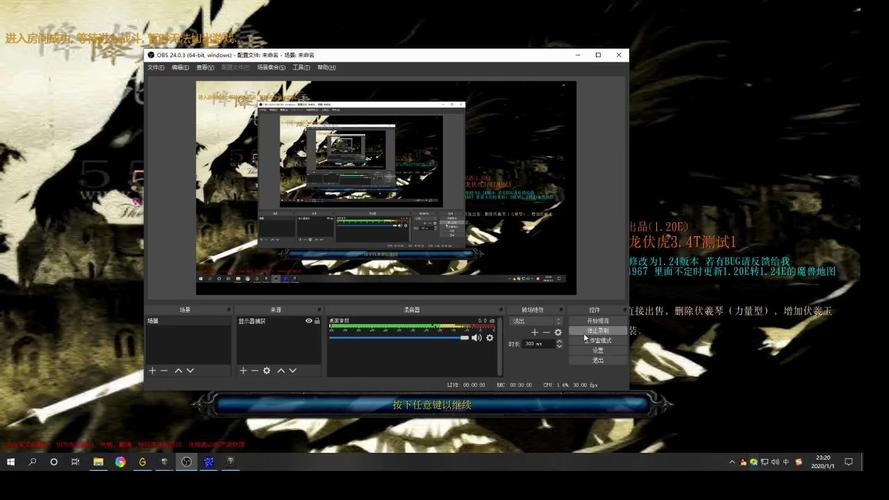Pop out the Scene Transitions dock icon
Screen dimensions: 889x500
point(561,310)
